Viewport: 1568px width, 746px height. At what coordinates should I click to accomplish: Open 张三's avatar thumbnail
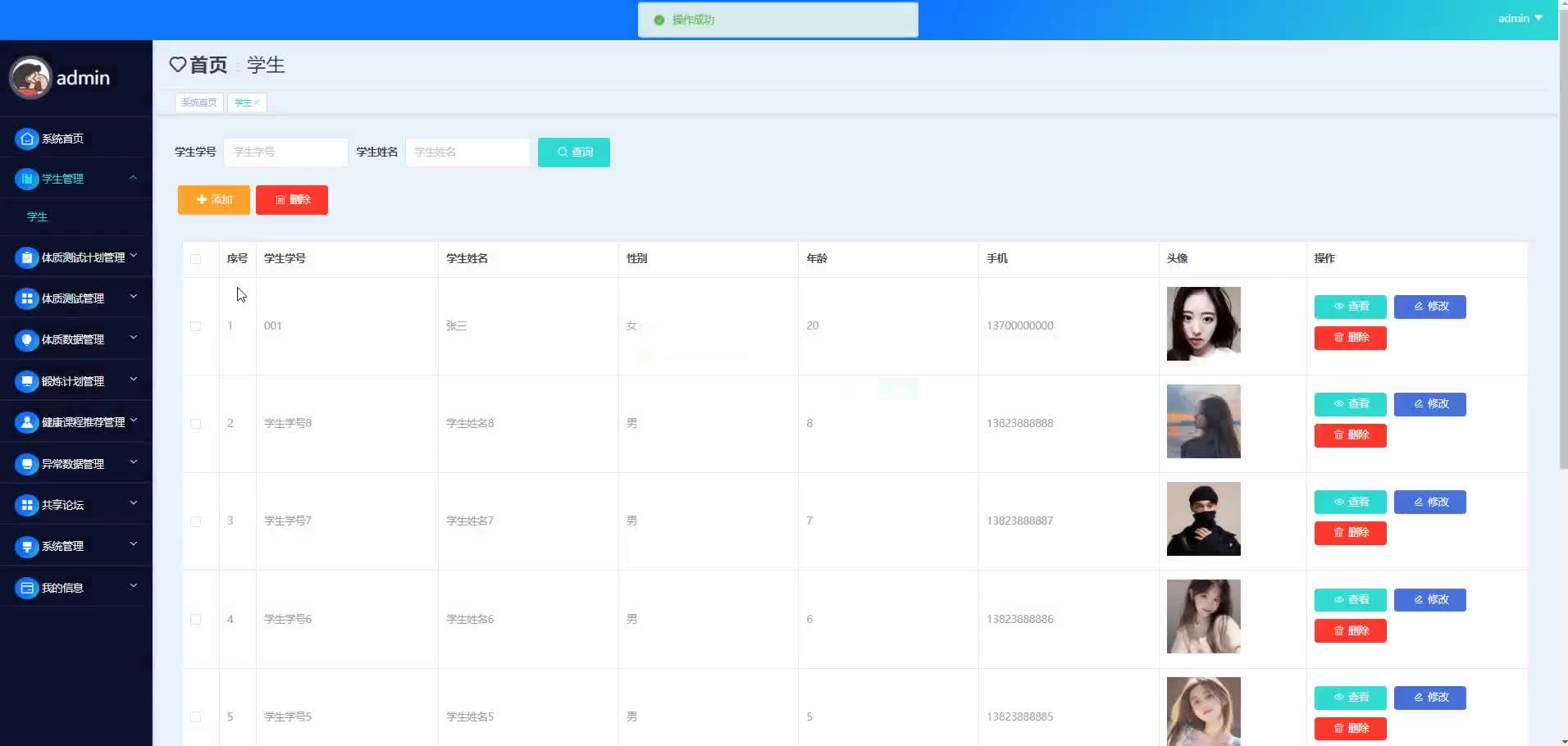coord(1204,324)
